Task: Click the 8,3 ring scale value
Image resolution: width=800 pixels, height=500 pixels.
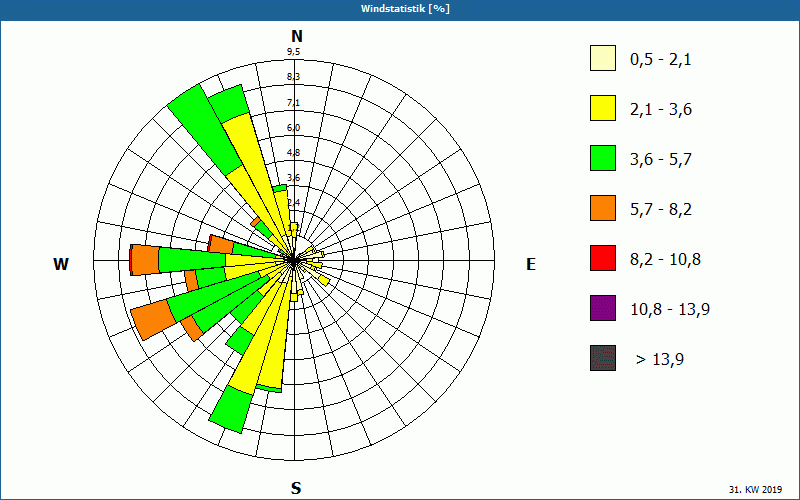Action: coord(293,77)
